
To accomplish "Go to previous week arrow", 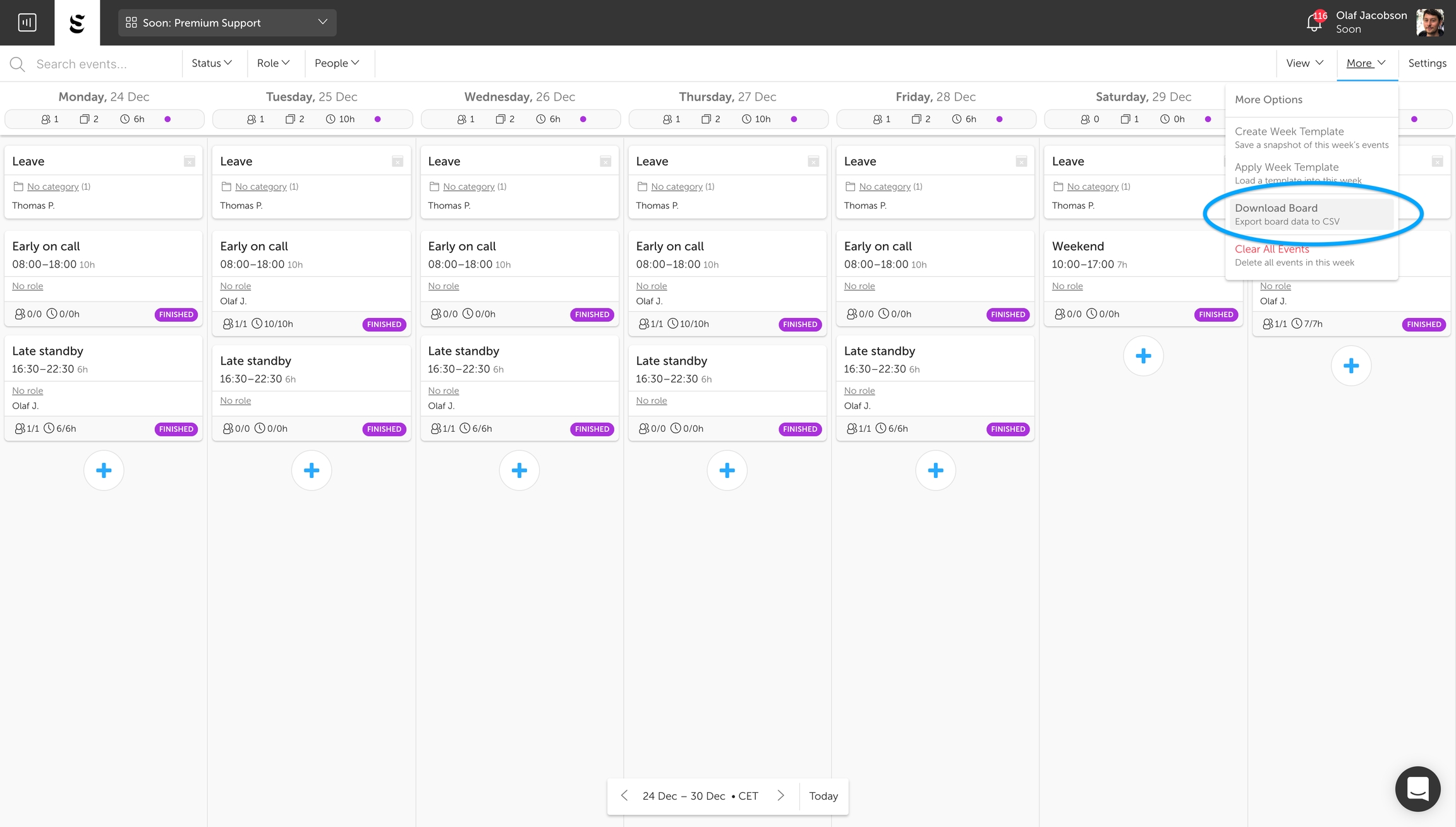I will click(x=624, y=795).
